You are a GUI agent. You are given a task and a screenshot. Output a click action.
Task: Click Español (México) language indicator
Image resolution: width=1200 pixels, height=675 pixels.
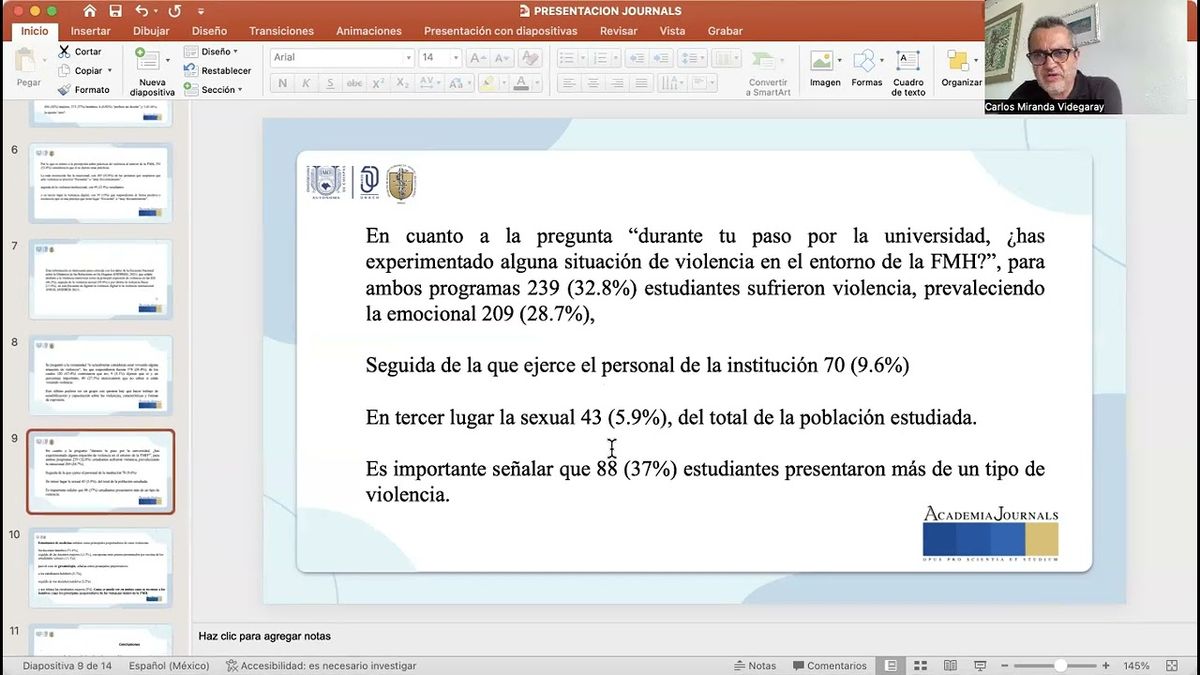click(169, 665)
